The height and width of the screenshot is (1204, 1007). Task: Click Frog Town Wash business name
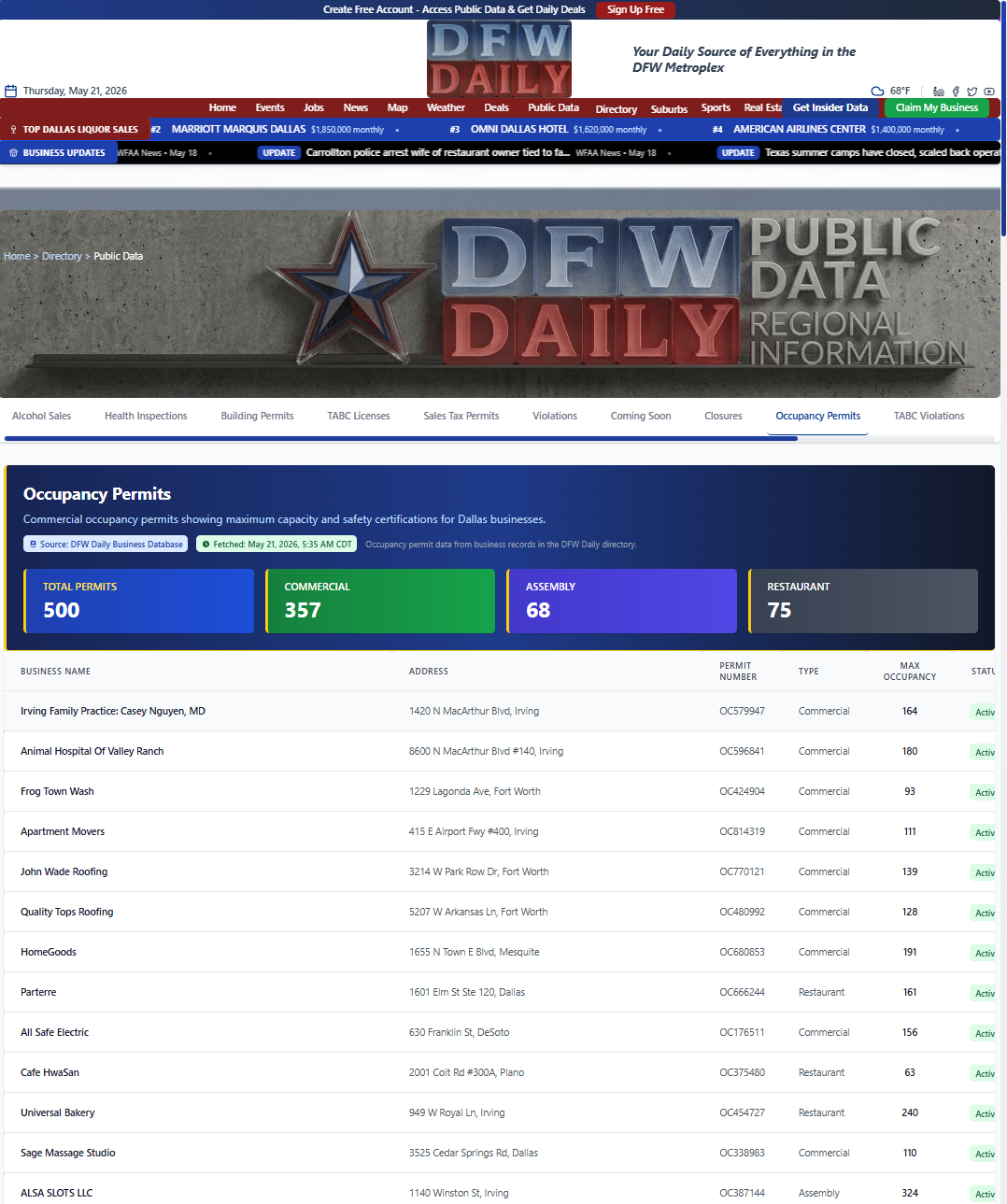click(x=57, y=791)
